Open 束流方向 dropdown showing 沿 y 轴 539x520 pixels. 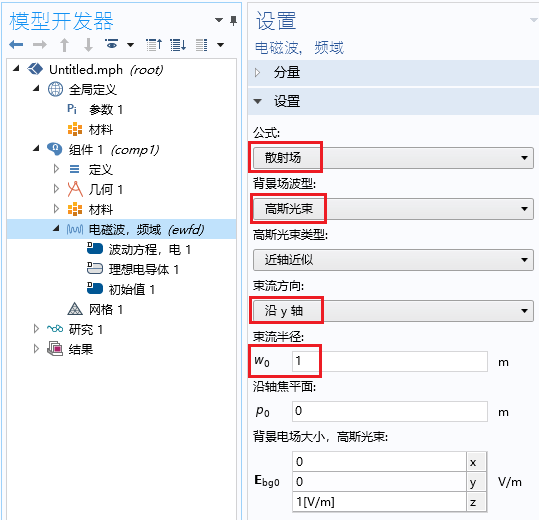click(393, 311)
